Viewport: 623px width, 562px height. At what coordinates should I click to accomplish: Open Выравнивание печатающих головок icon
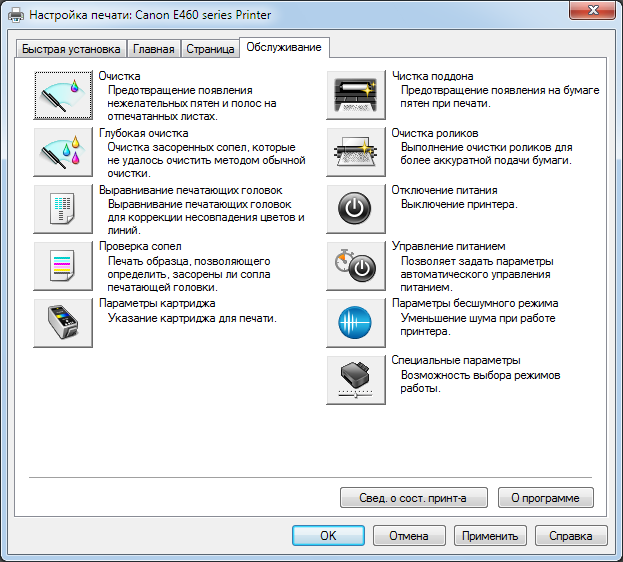click(63, 209)
